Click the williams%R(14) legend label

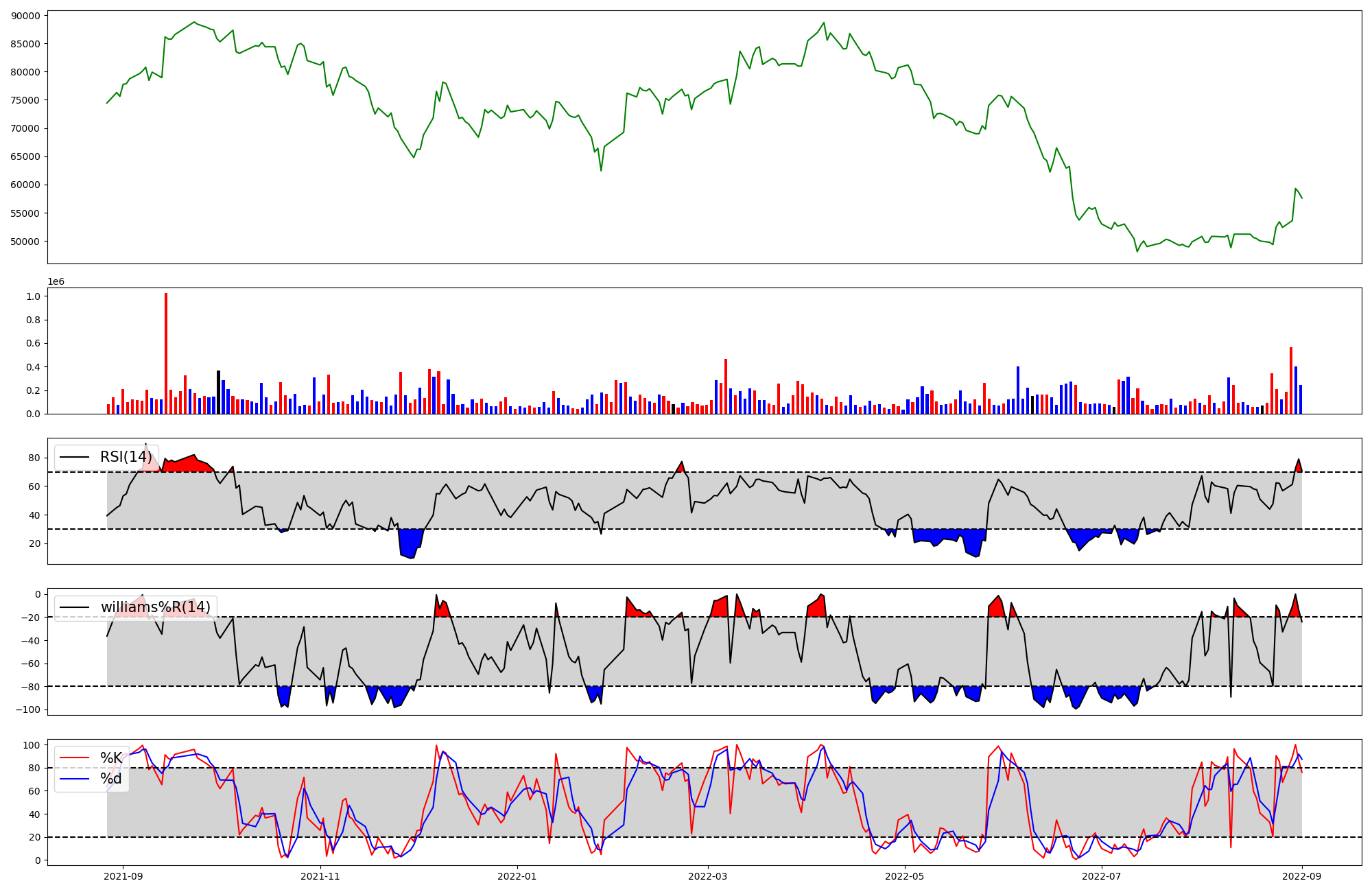[156, 607]
